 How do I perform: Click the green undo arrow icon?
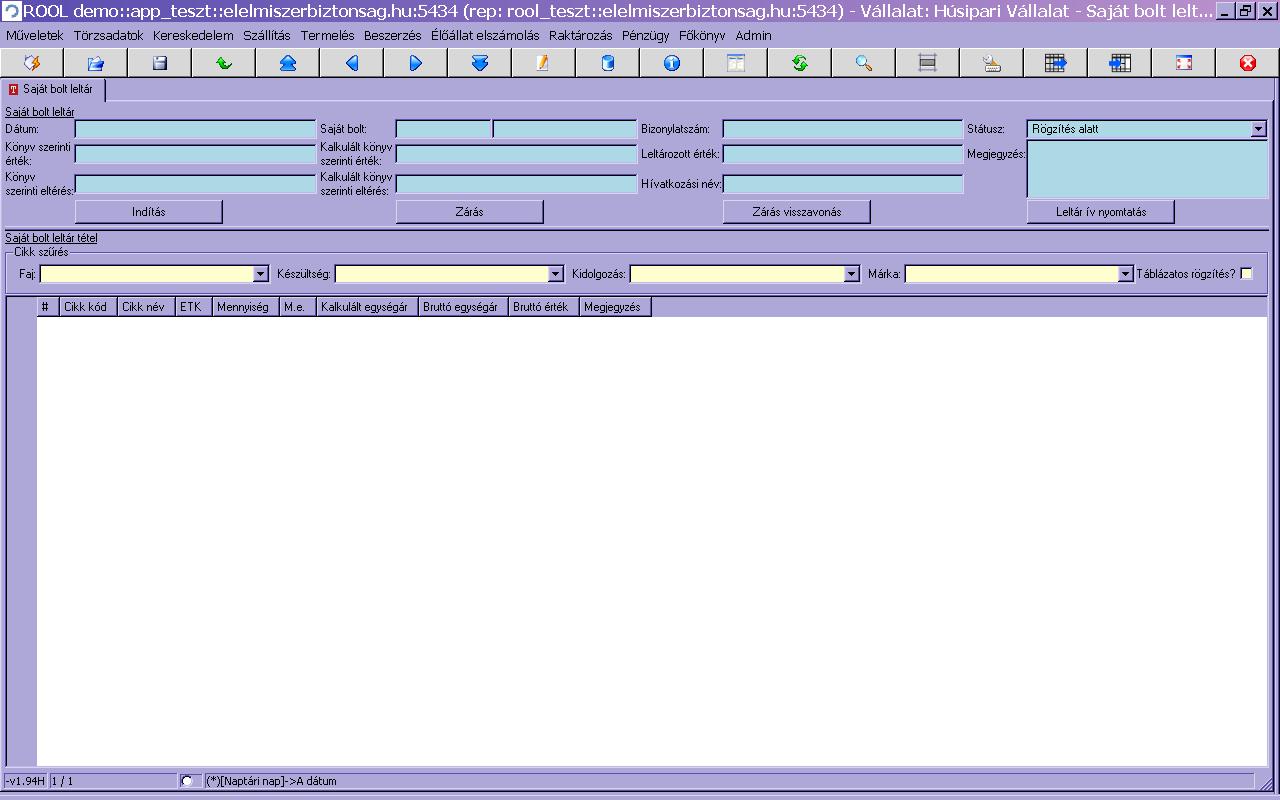coord(224,63)
